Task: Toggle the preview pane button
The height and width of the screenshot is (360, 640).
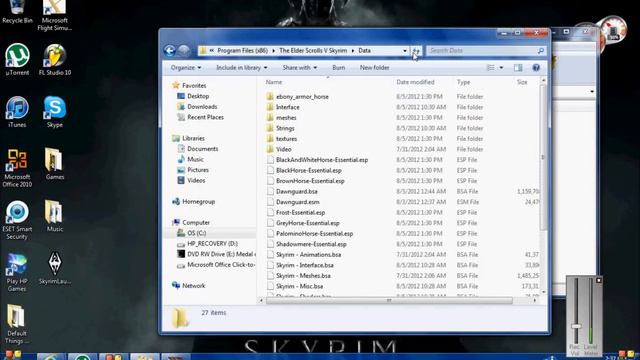Action: click(518, 68)
